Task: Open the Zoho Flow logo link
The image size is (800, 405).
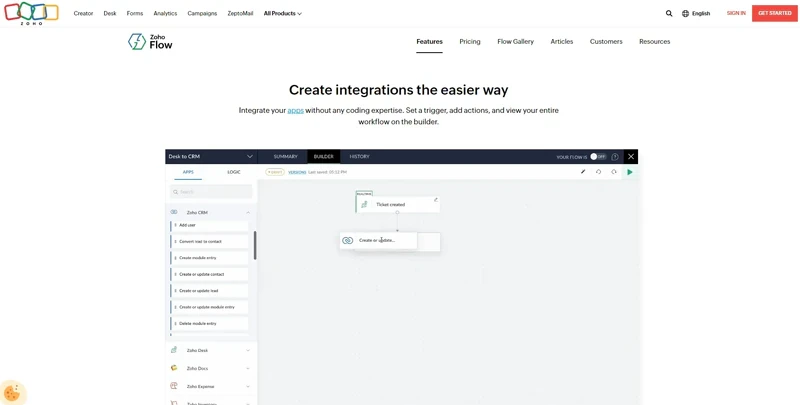Action: pos(150,41)
